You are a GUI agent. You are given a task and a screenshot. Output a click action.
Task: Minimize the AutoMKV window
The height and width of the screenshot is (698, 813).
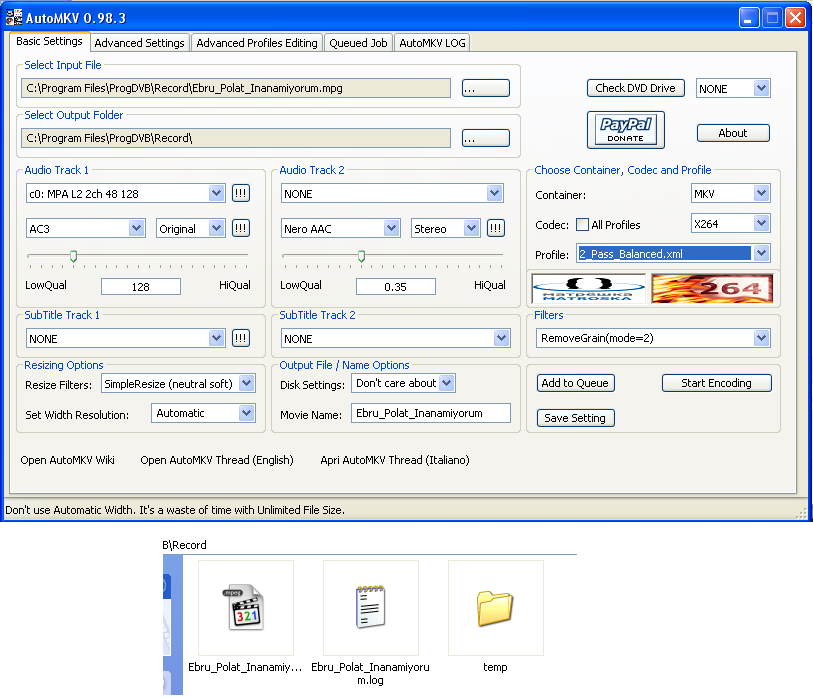tap(749, 18)
